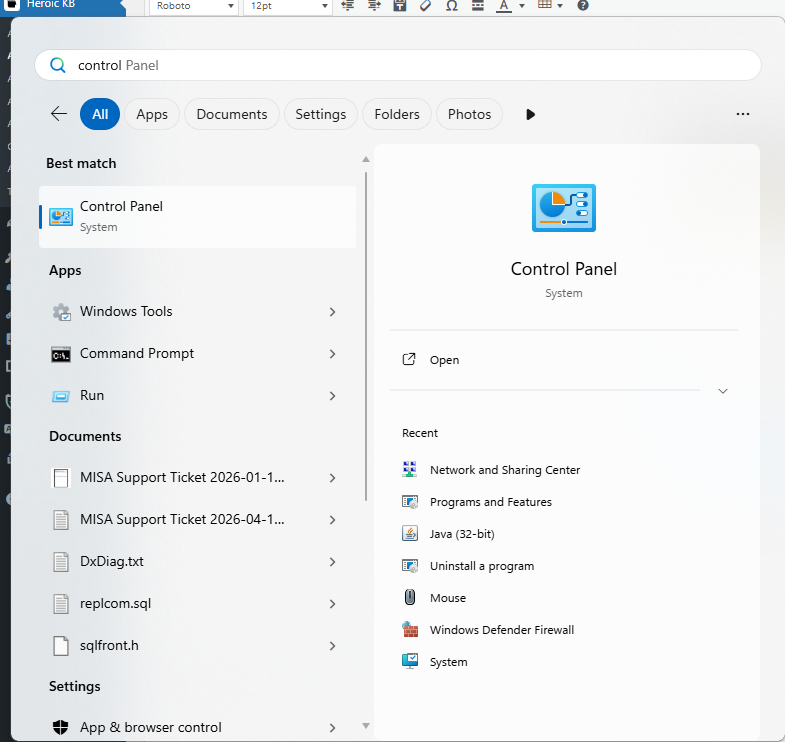Open Uninstall a program recent link
Image resolution: width=785 pixels, height=742 pixels.
tap(481, 566)
